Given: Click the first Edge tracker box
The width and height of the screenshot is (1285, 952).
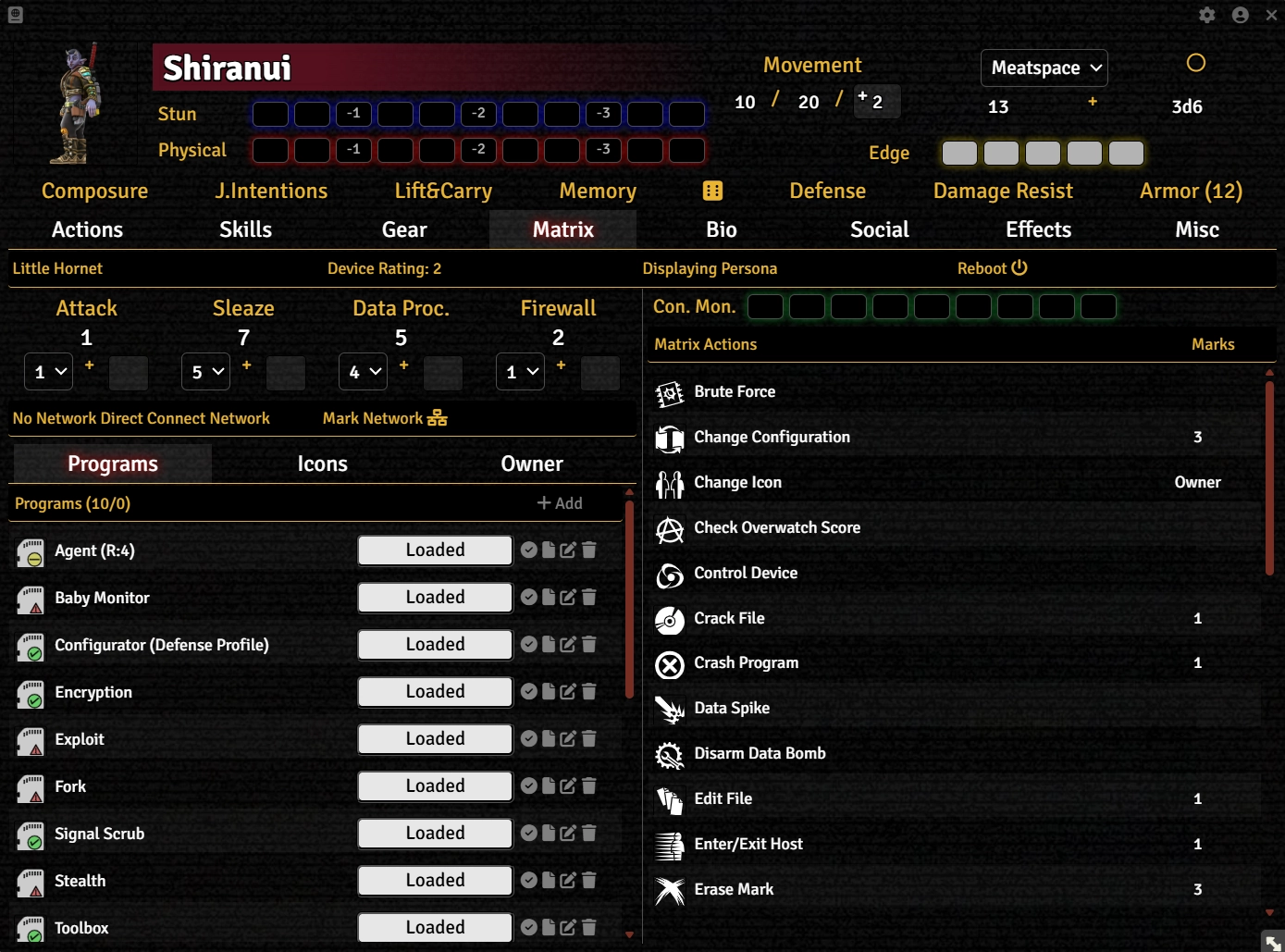Looking at the screenshot, I should (959, 154).
